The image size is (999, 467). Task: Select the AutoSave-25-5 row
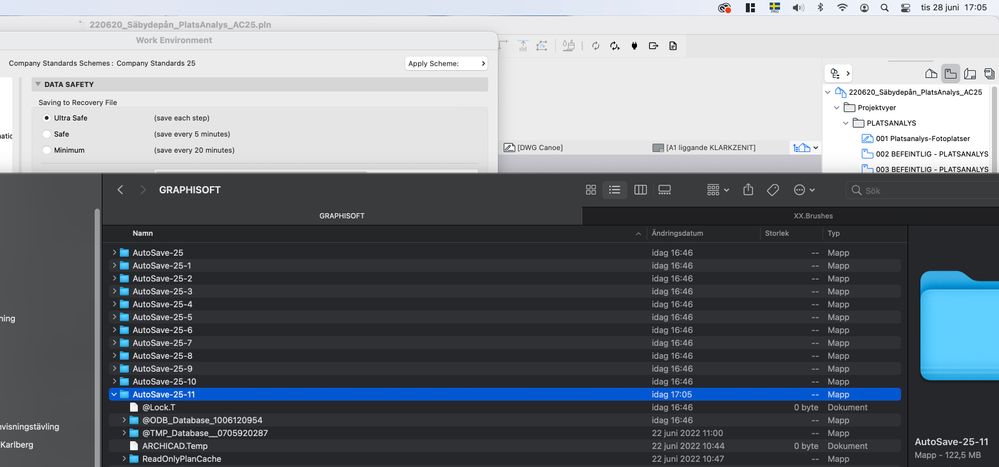point(505,317)
